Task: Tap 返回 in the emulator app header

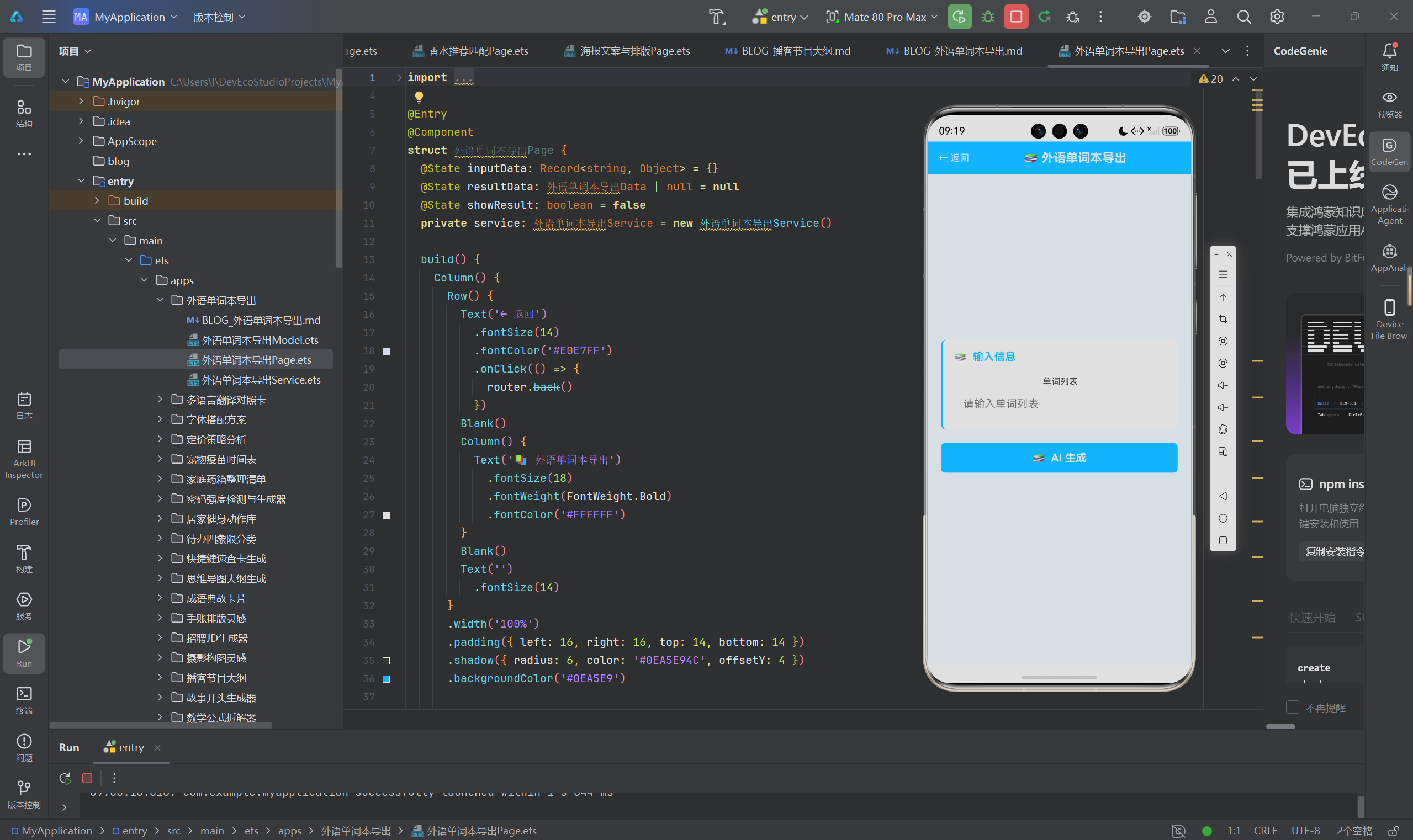Action: (954, 158)
